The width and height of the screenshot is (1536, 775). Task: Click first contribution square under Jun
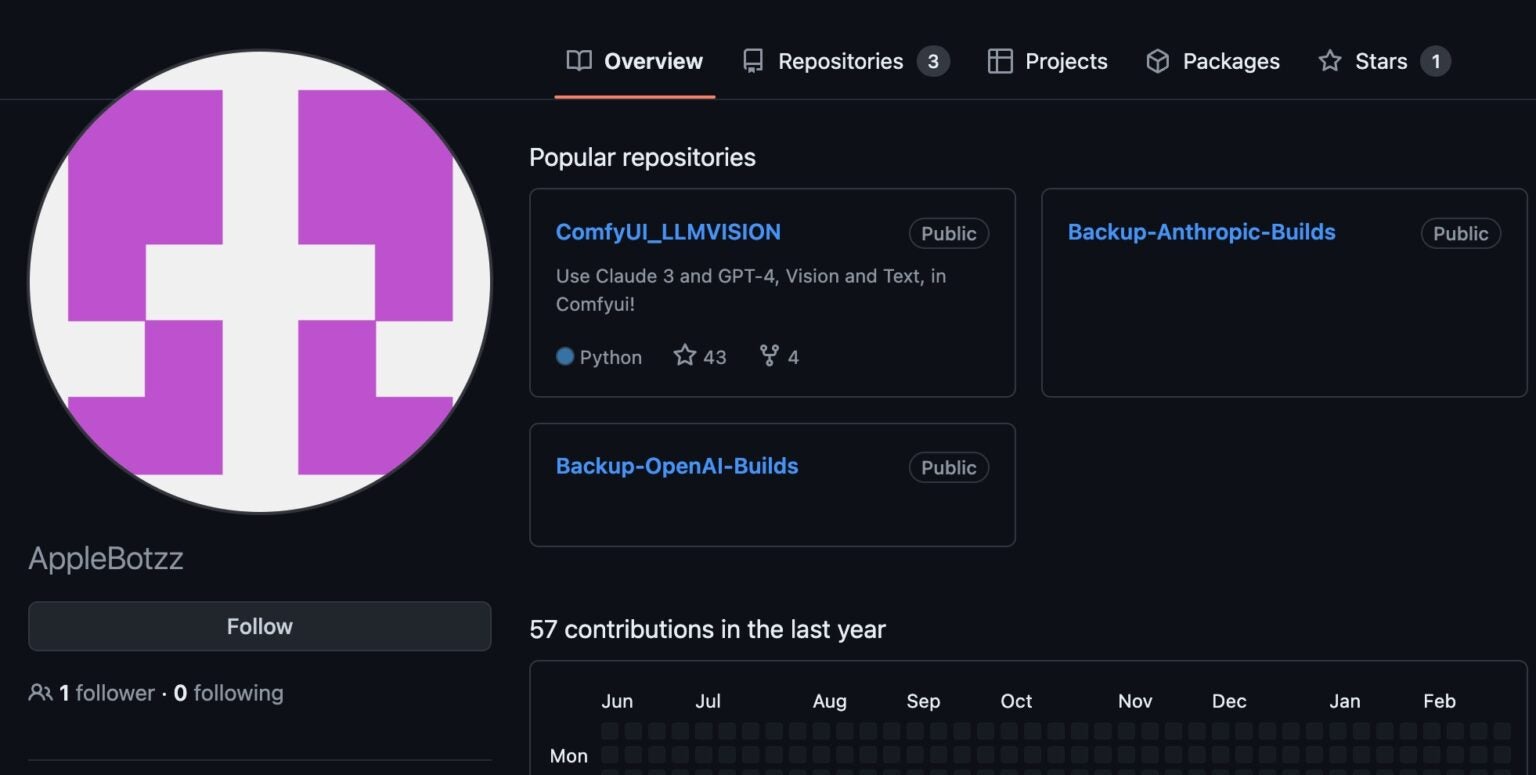(x=610, y=731)
